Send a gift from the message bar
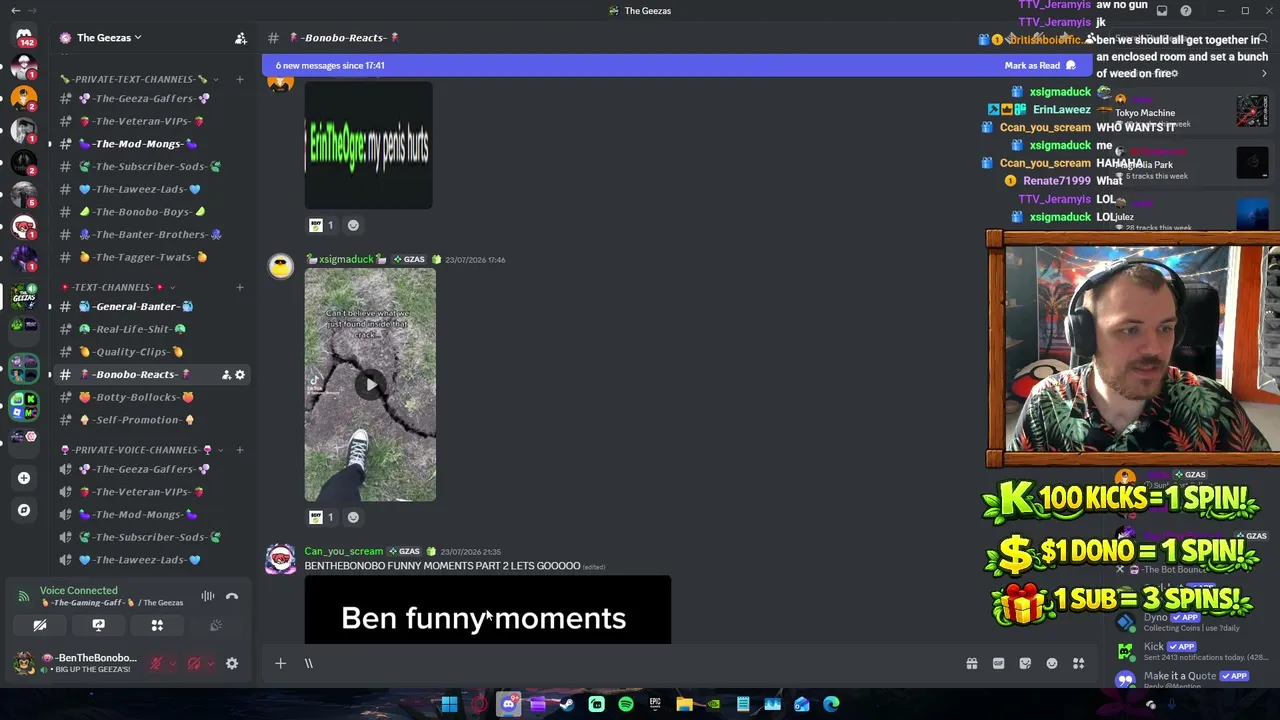 tap(971, 663)
